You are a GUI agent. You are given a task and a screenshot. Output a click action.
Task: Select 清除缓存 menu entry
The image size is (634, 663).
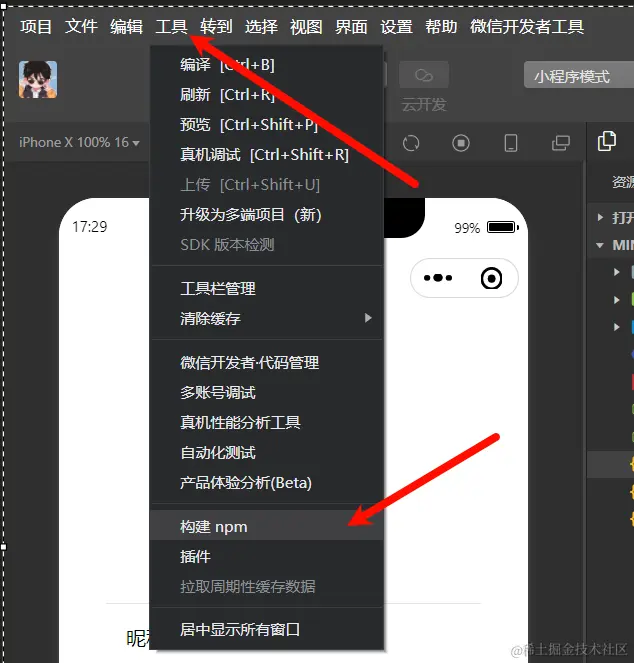266,318
